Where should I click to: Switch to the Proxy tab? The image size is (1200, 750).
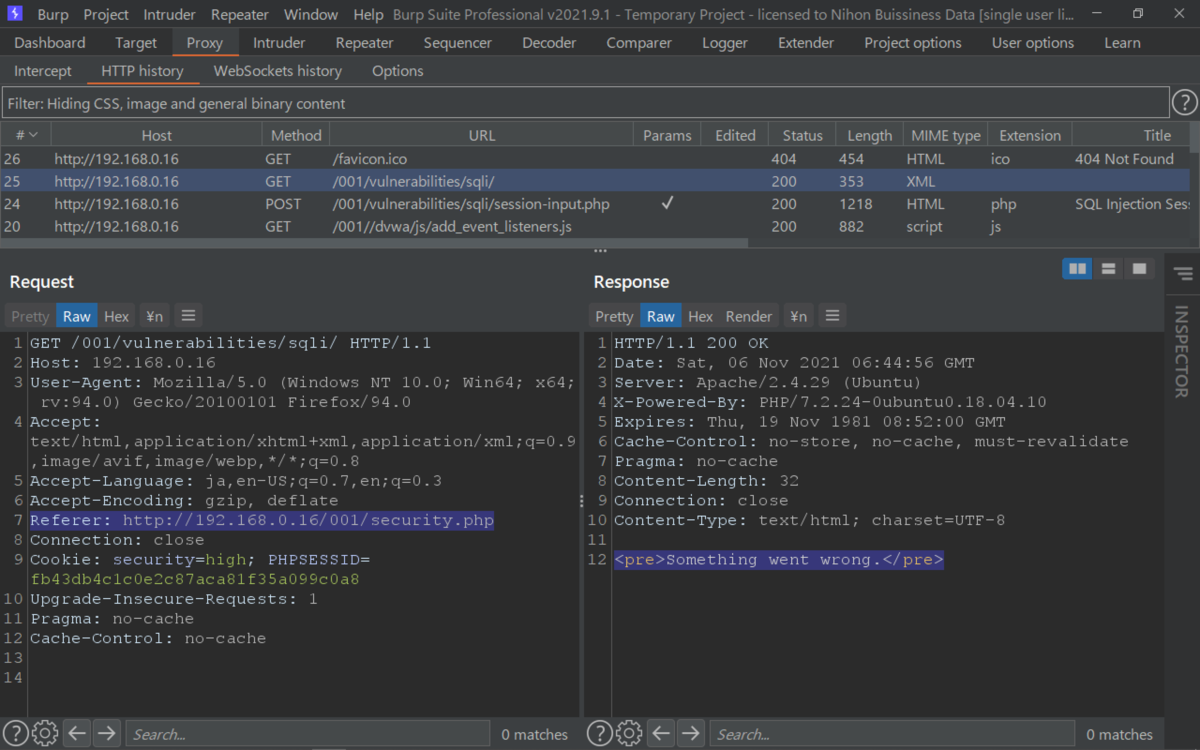pyautogui.click(x=205, y=43)
